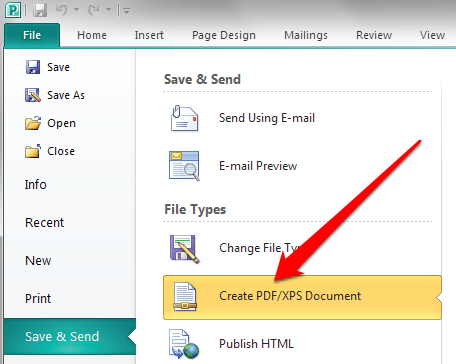Show the Recent publications list

44,222
